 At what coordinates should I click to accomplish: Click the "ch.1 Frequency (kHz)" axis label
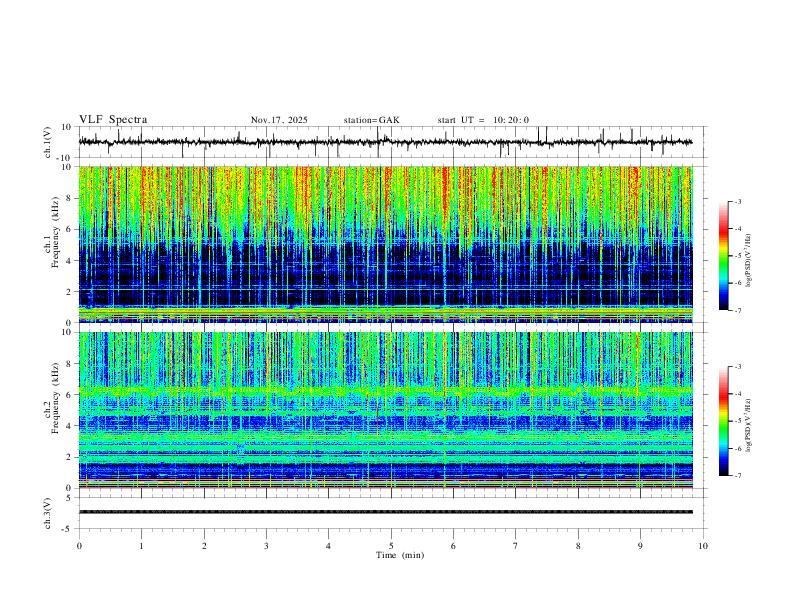point(51,230)
